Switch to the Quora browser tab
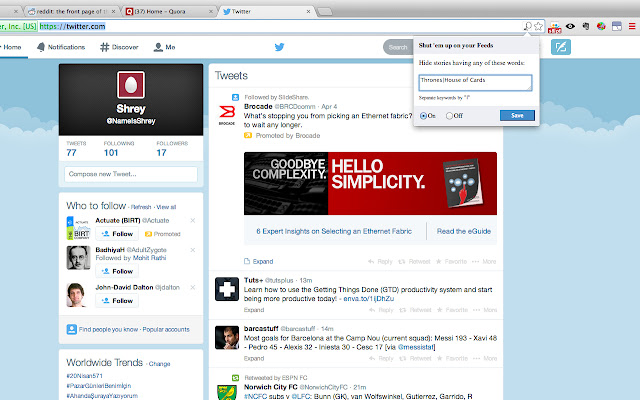640x400 pixels. pyautogui.click(x=169, y=11)
